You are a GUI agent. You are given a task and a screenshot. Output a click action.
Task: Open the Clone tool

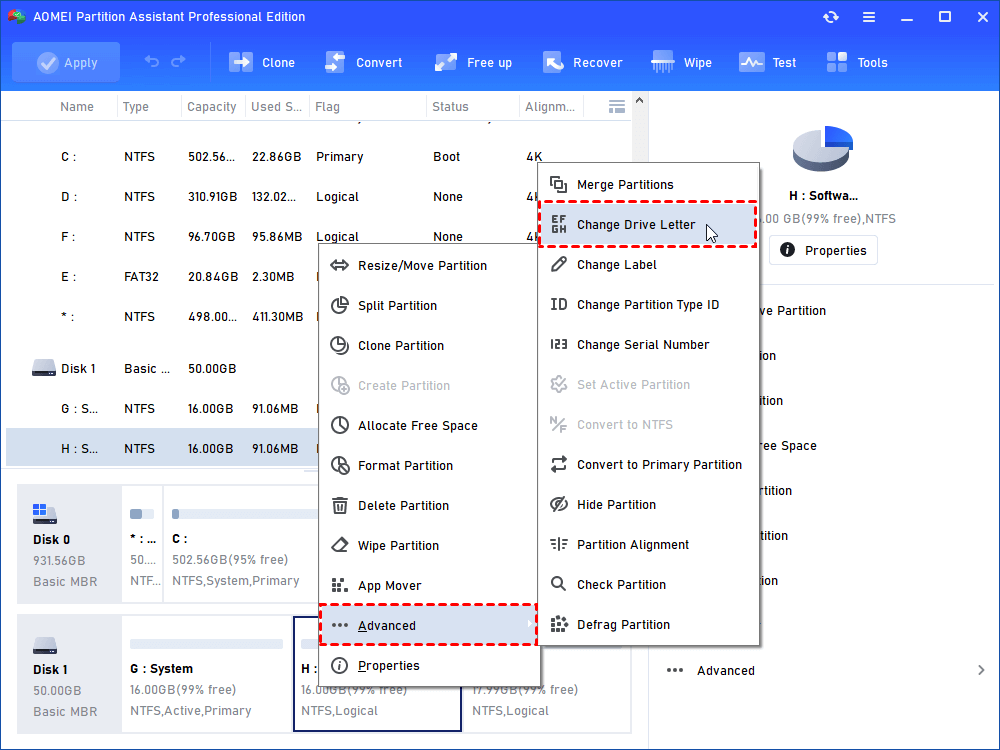coord(262,62)
